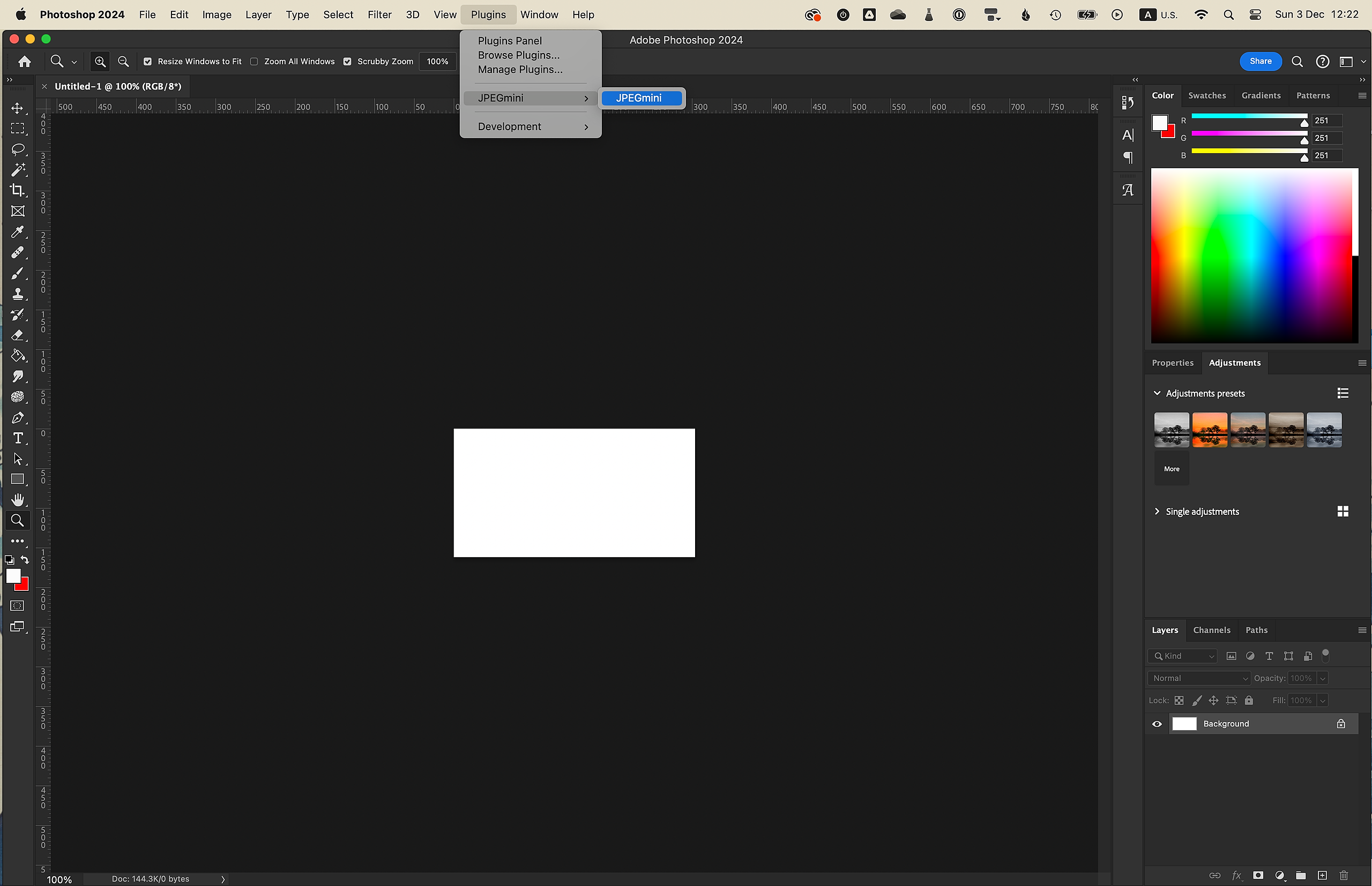Click the blue Share button
Viewport: 1372px width, 886px height.
pos(1260,62)
